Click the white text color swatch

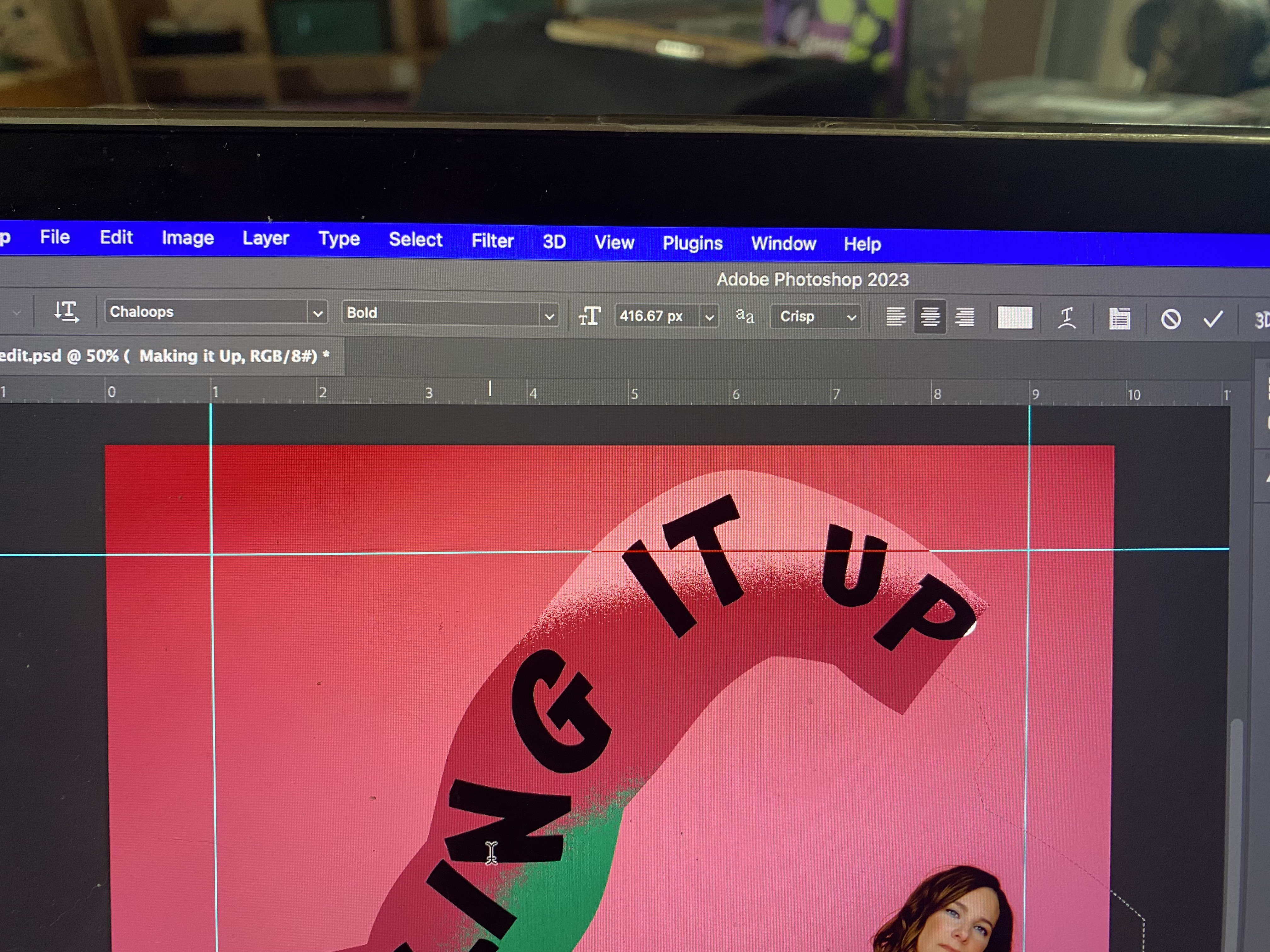coord(1015,317)
